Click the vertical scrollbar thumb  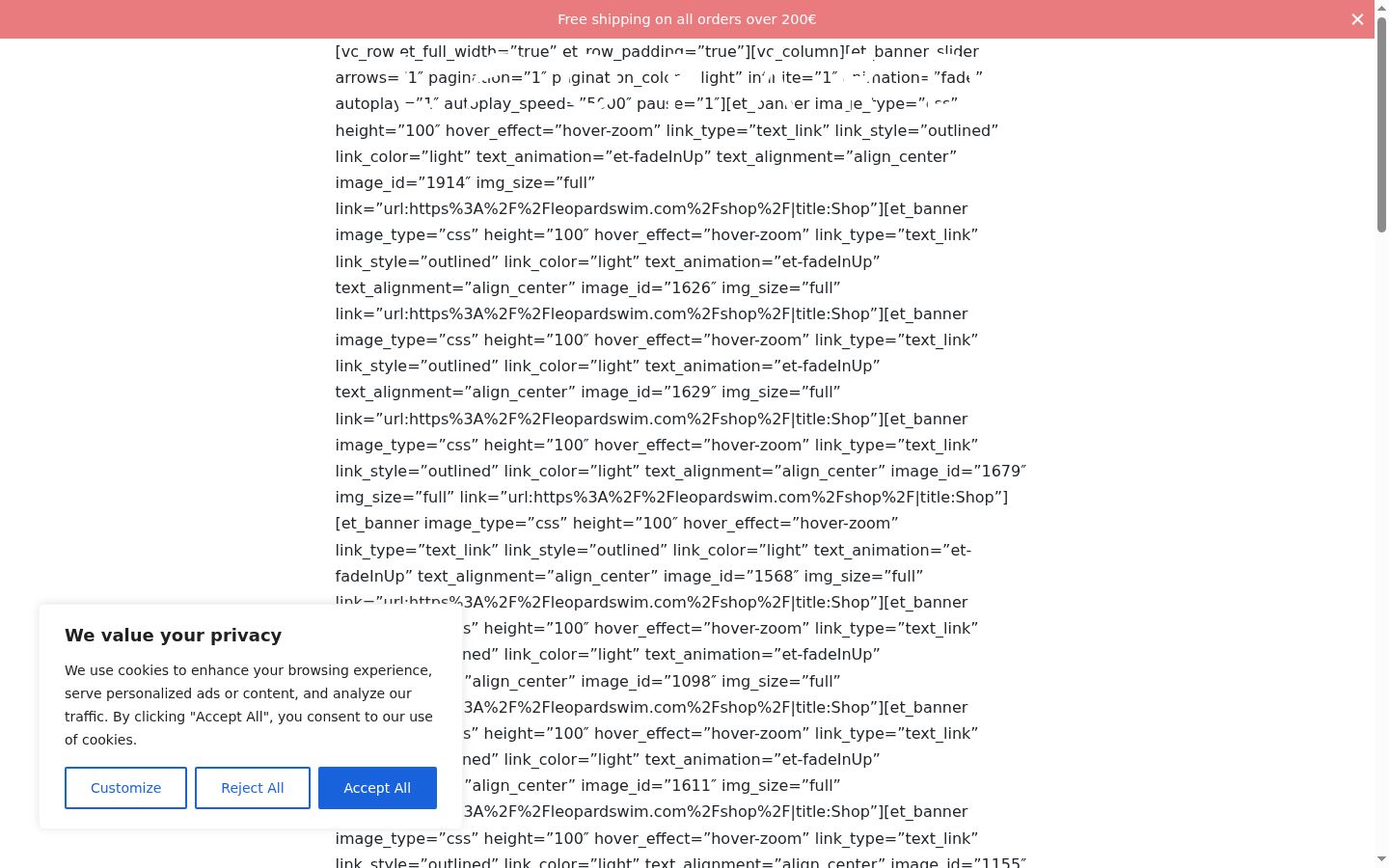click(1381, 123)
